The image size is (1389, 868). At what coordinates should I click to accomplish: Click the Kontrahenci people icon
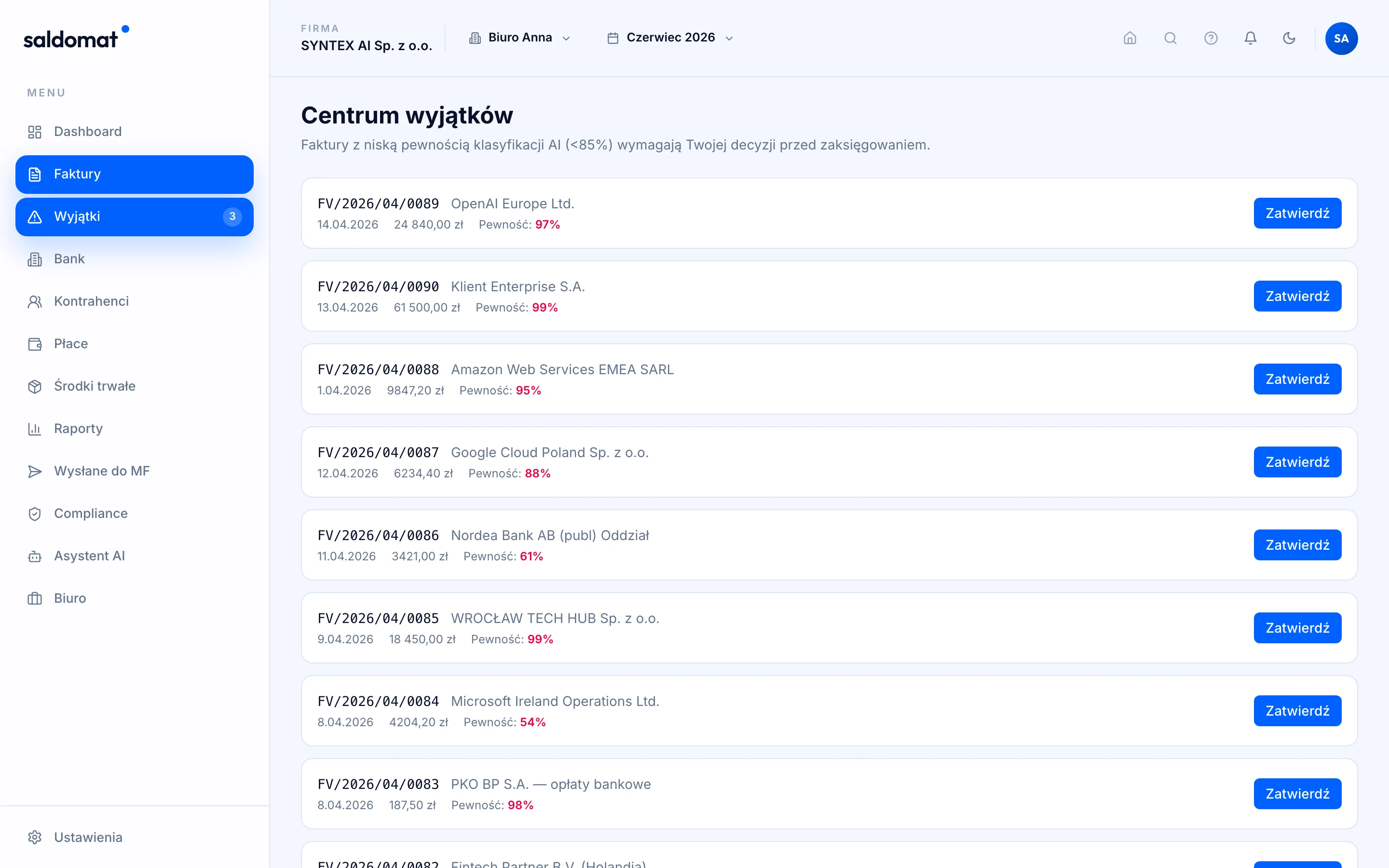[34, 302]
